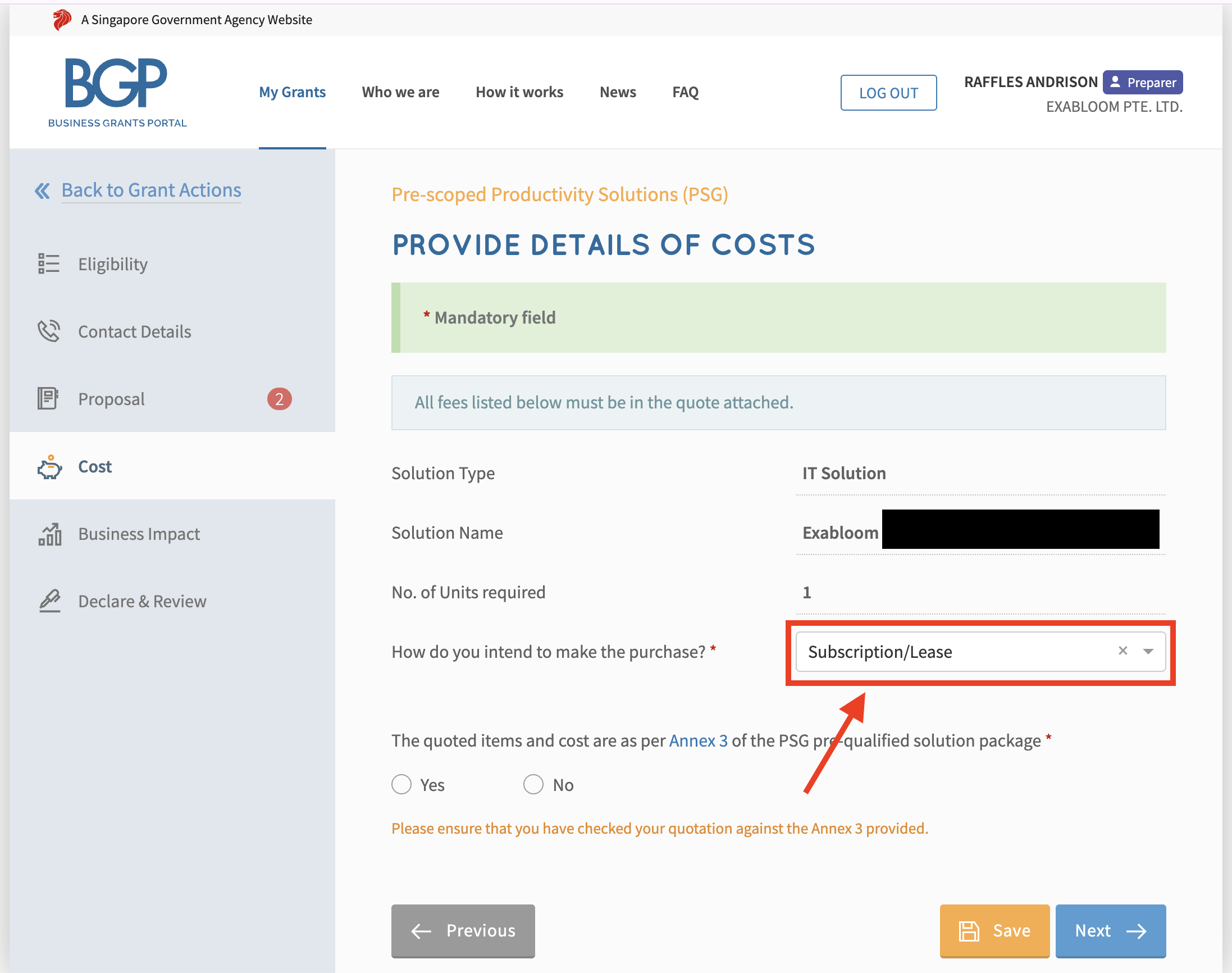Click the BGP Business Grants Portal logo
The width and height of the screenshot is (1232, 973).
tap(117, 93)
